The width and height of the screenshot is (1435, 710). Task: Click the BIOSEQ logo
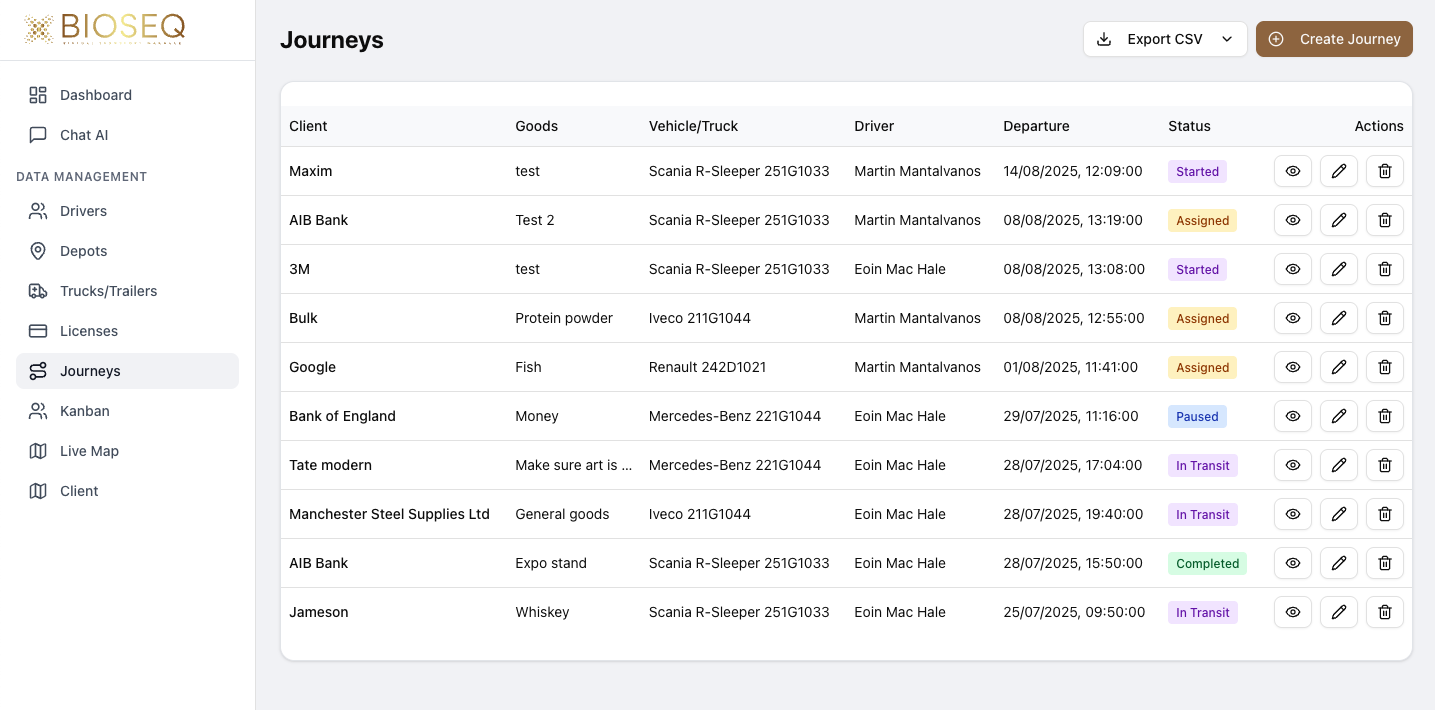pyautogui.click(x=105, y=29)
